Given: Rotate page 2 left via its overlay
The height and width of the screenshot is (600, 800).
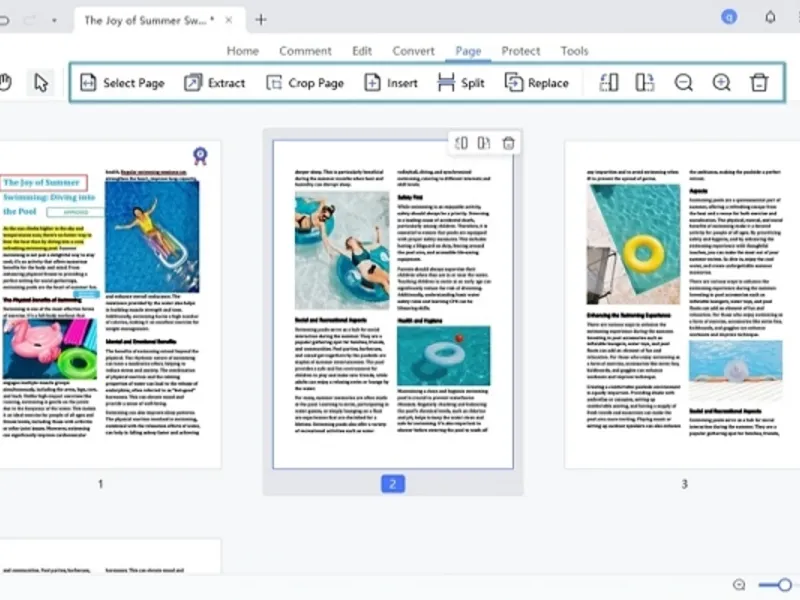Looking at the screenshot, I should (461, 143).
